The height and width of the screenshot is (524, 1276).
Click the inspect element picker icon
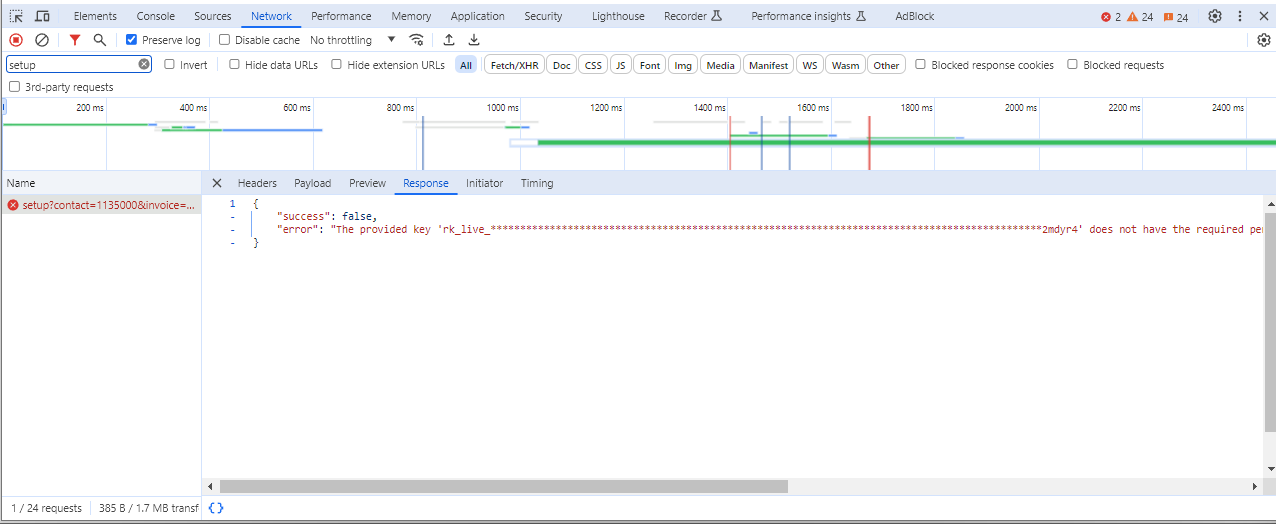(16, 16)
